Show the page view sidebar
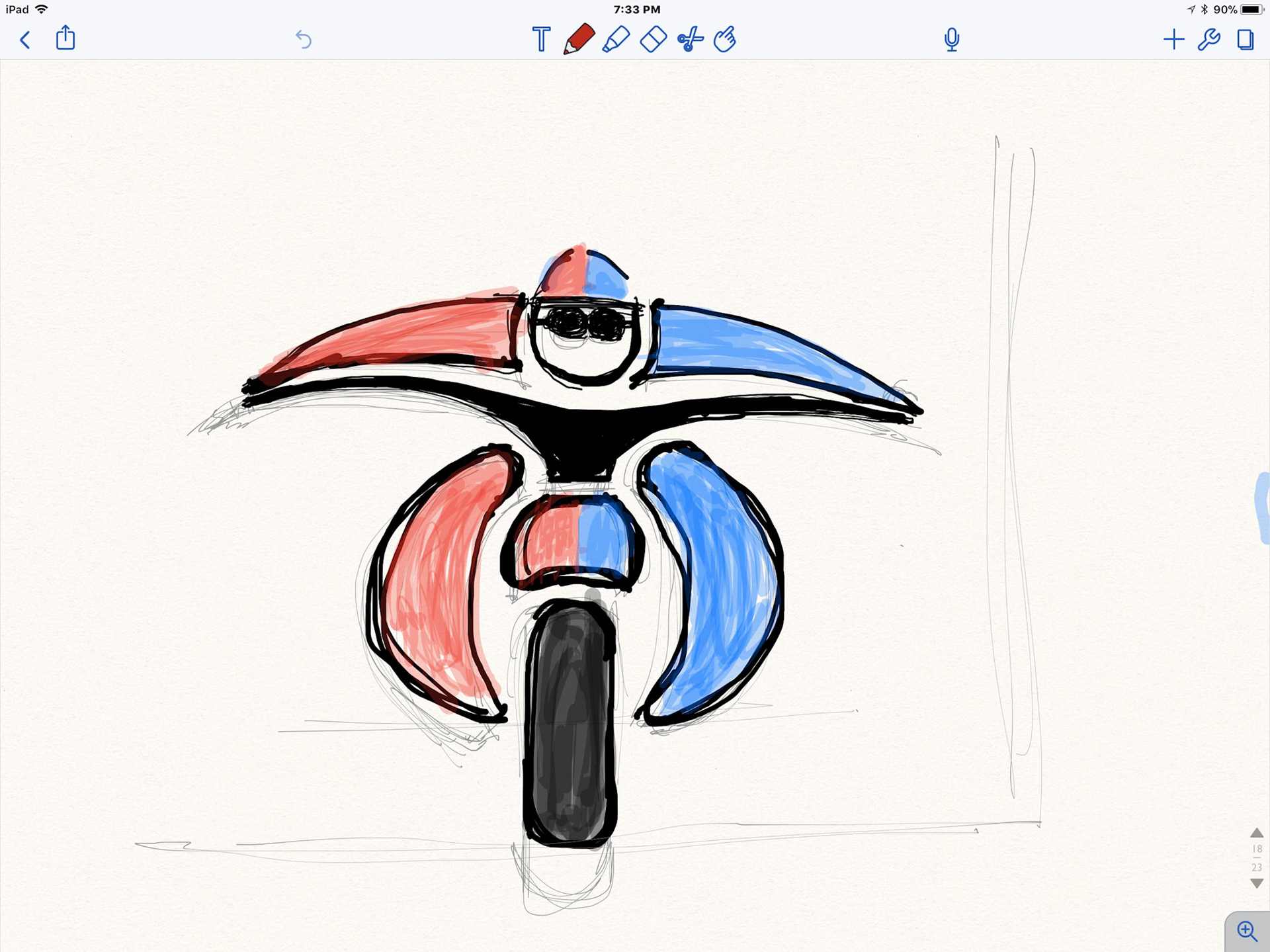 [1245, 40]
